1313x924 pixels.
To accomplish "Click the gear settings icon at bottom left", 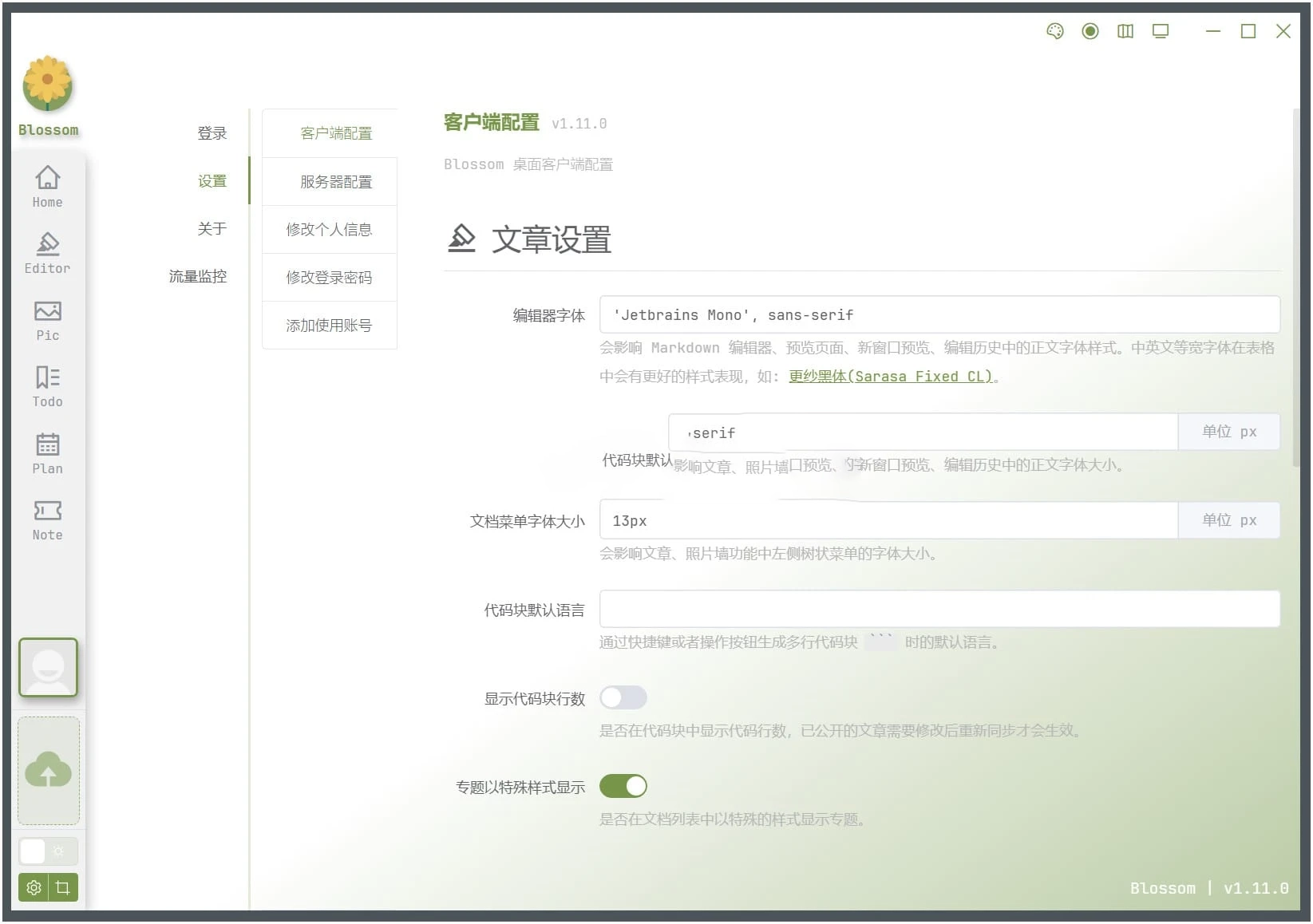I will [34, 887].
